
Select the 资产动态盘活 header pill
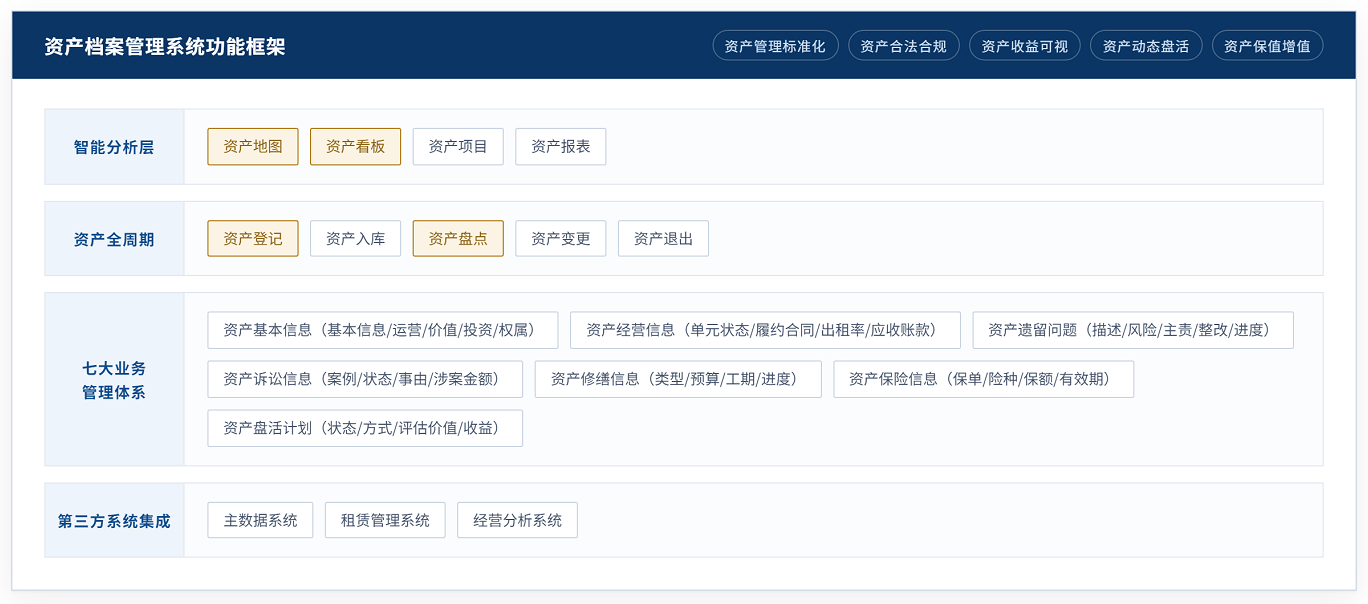[x=1146, y=46]
